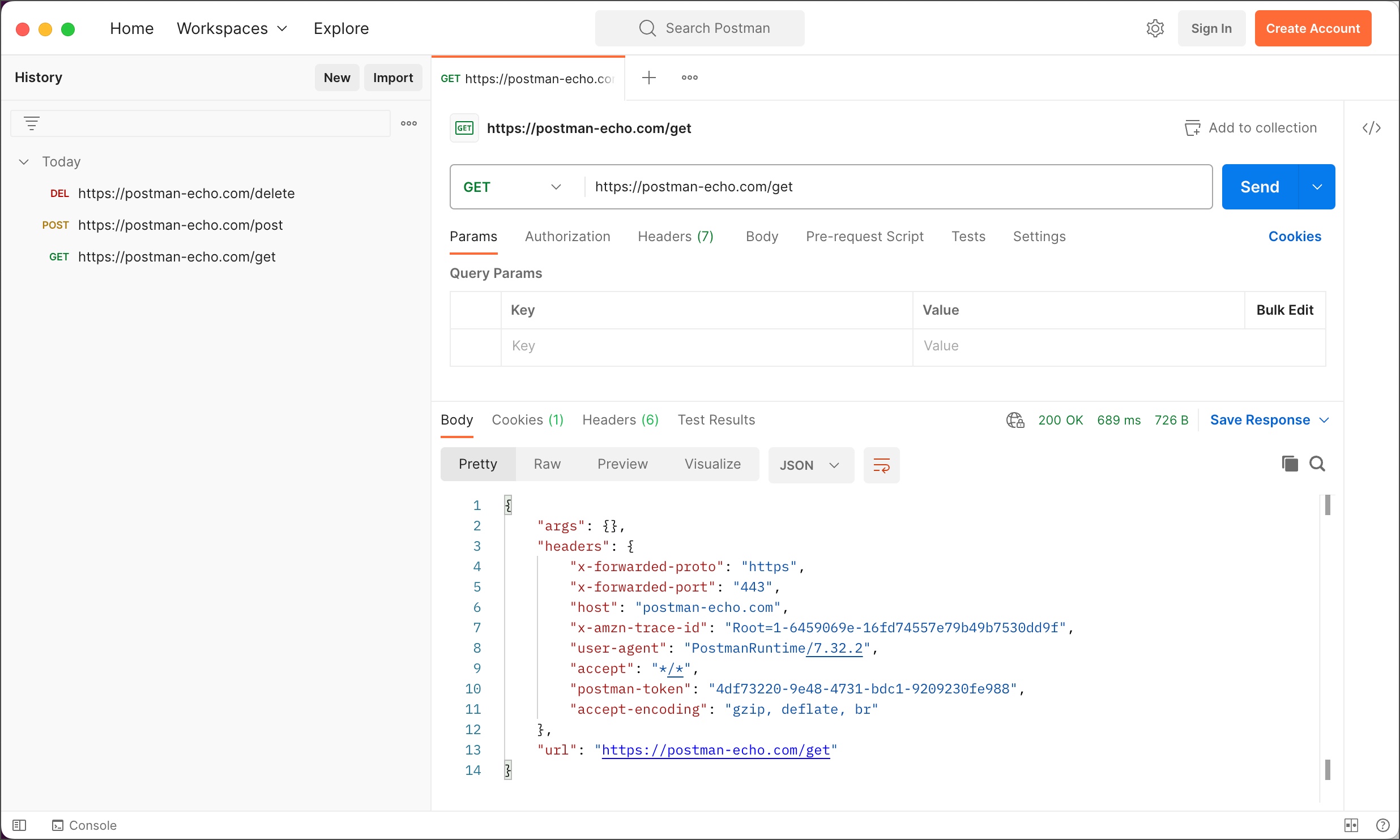Open the code snippet icon
1400x840 pixels.
point(1372,128)
